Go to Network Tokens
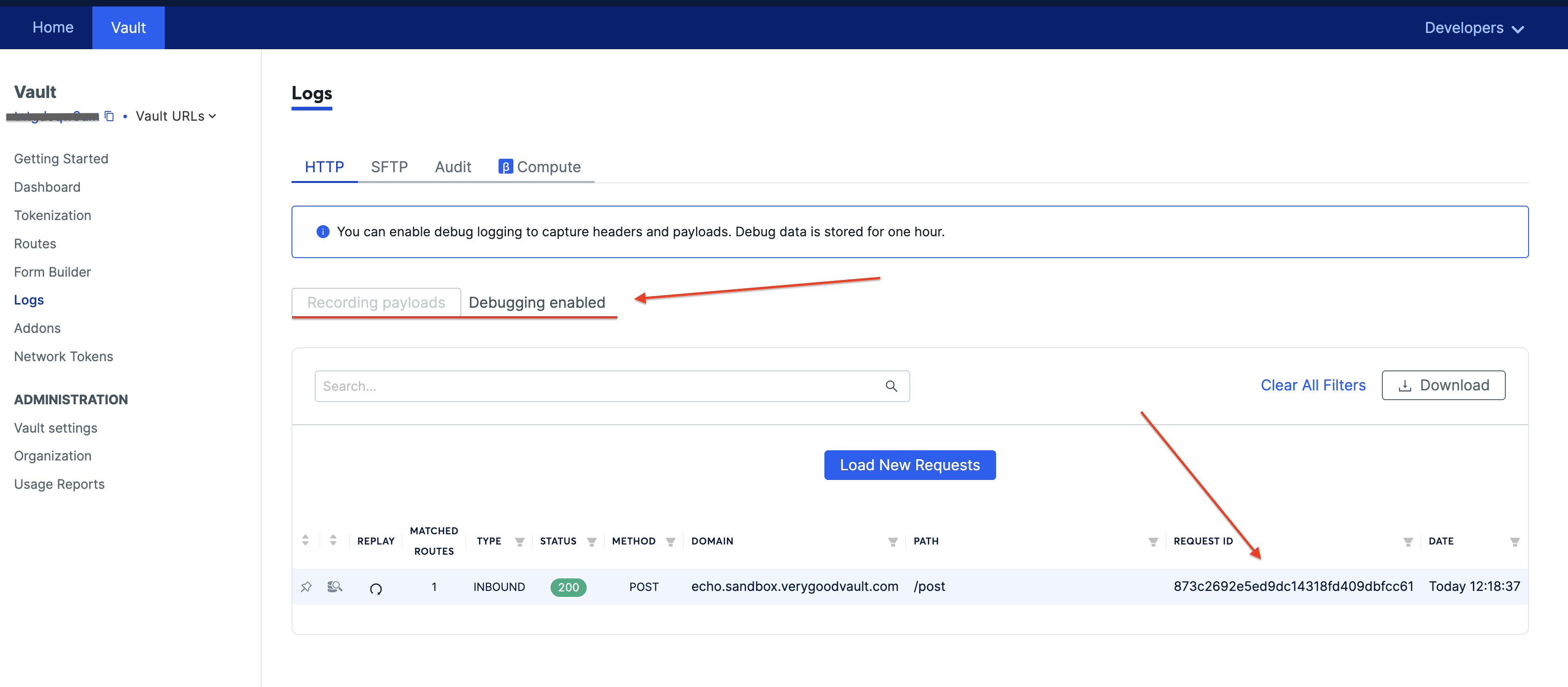Screen dimensions: 1568x687 pyautogui.click(x=63, y=356)
